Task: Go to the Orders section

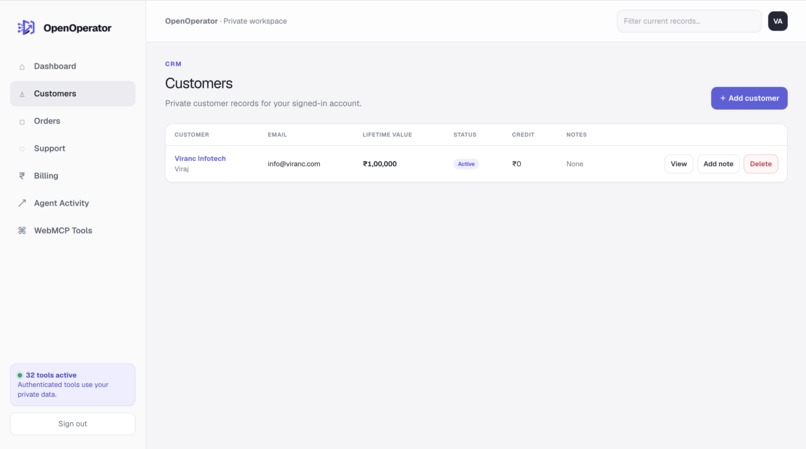Action: [72, 121]
